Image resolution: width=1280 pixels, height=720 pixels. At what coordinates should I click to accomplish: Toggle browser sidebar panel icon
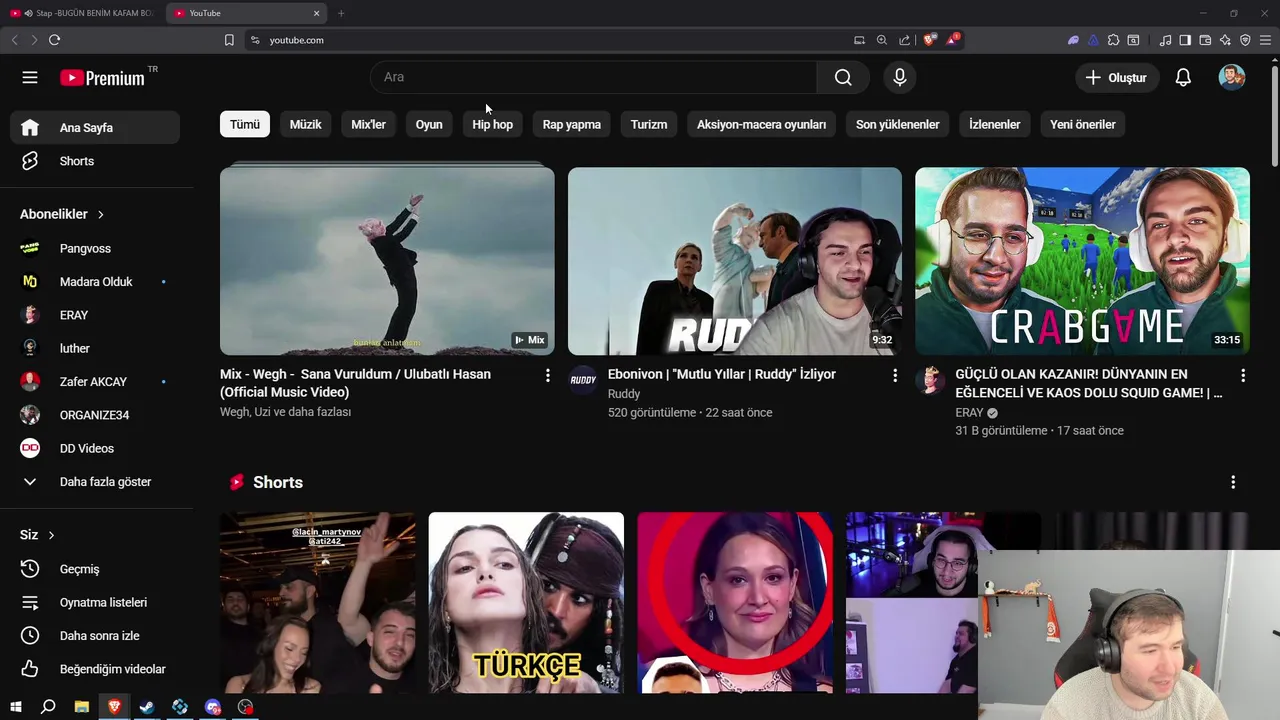point(1185,40)
